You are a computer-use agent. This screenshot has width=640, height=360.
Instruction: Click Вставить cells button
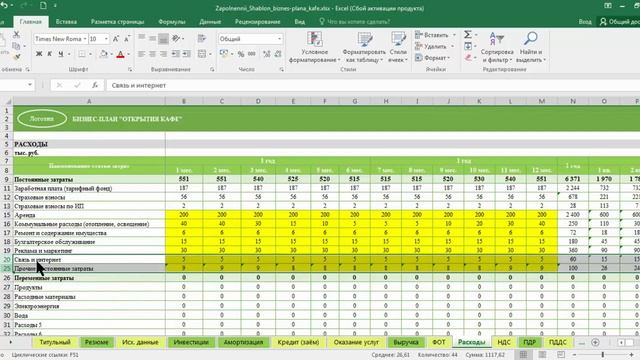pyautogui.click(x=435, y=35)
